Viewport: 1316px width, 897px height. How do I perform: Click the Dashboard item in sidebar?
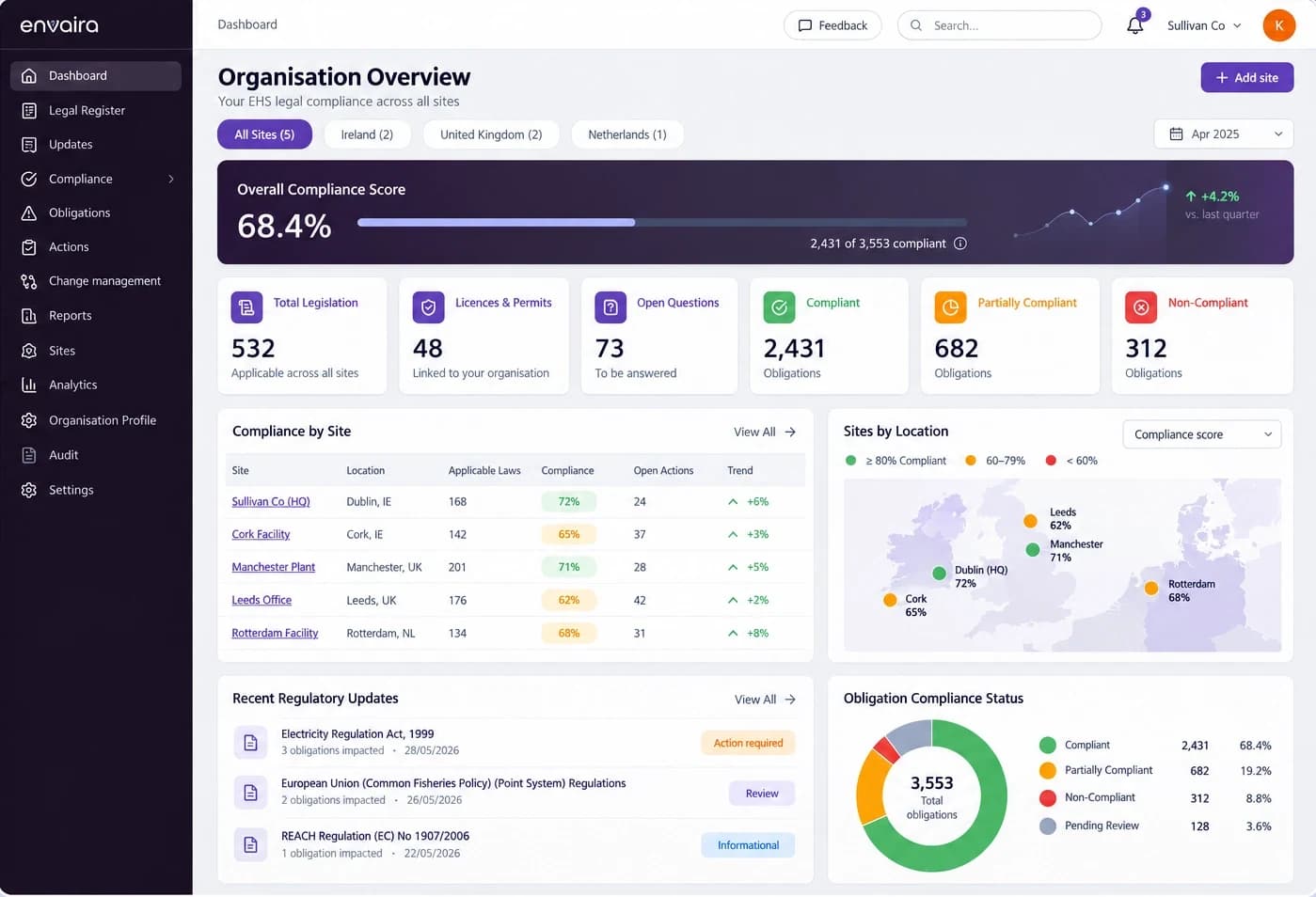click(x=96, y=76)
